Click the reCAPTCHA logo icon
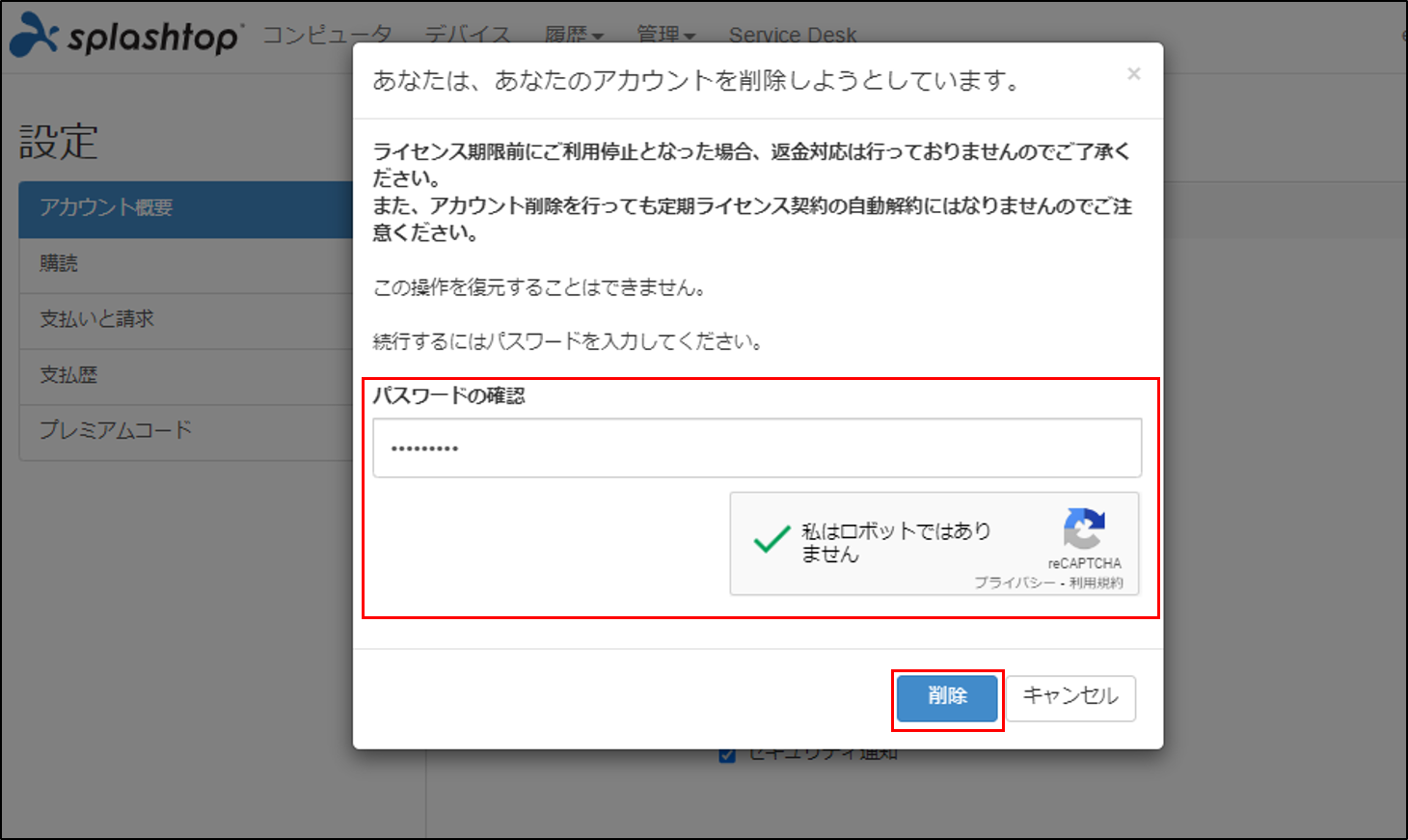1408x840 pixels. tap(1084, 528)
